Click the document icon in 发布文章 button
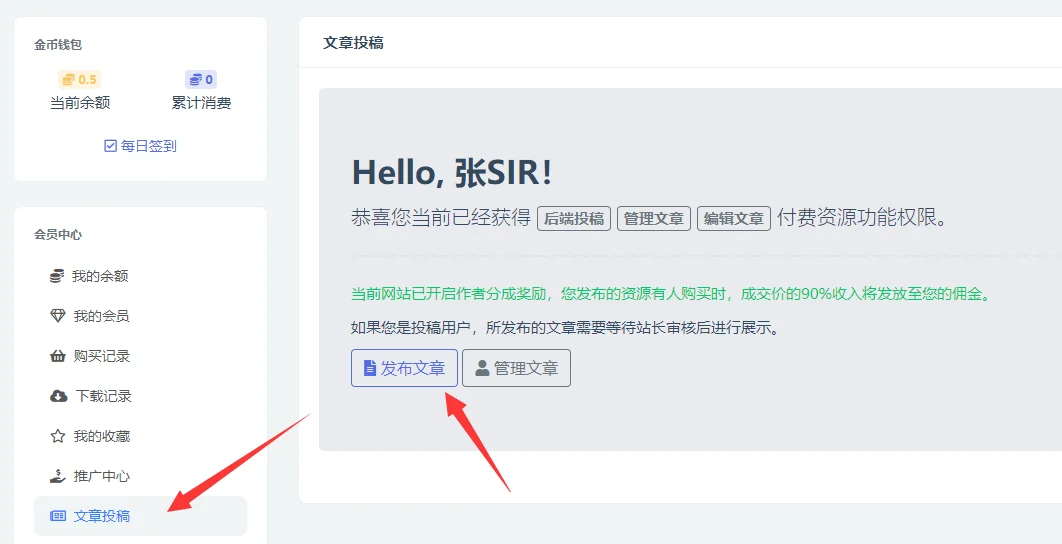Viewport: 1062px width, 544px height. click(370, 368)
